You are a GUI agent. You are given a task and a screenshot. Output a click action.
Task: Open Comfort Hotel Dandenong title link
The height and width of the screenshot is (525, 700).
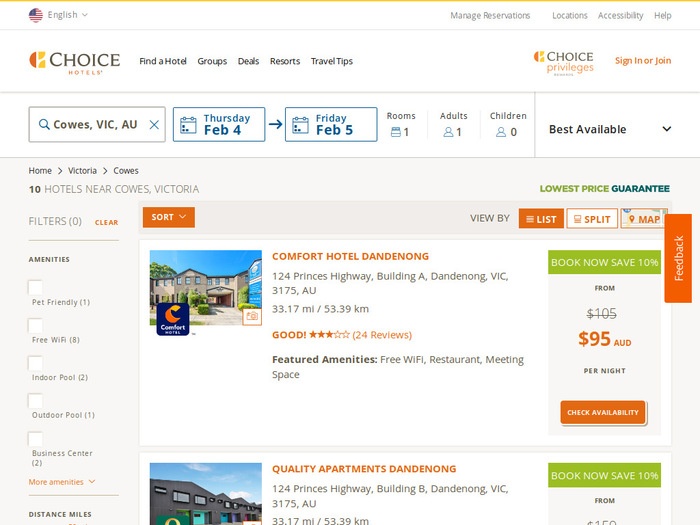pos(350,256)
